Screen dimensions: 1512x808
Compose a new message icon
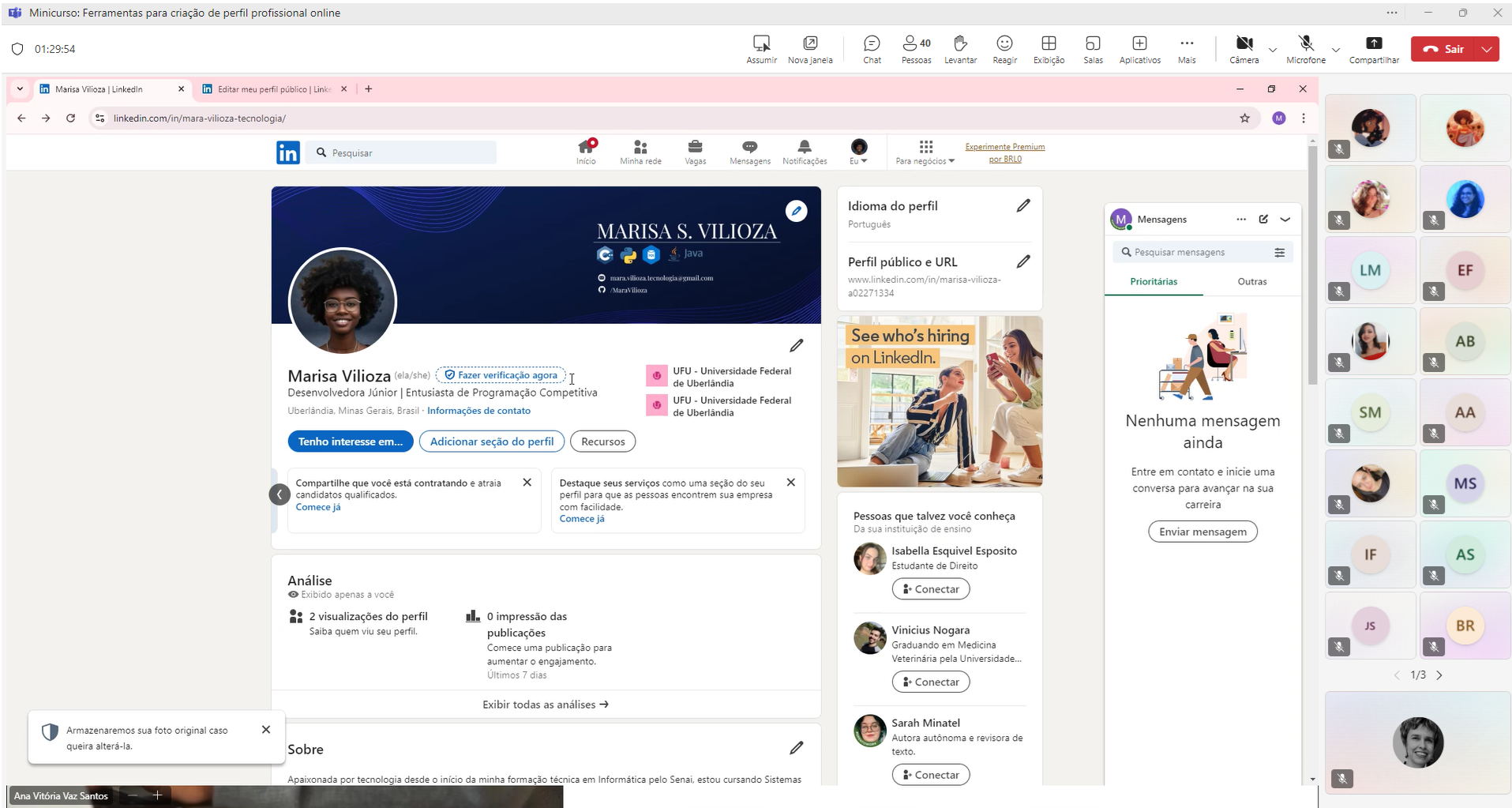[x=1263, y=220]
